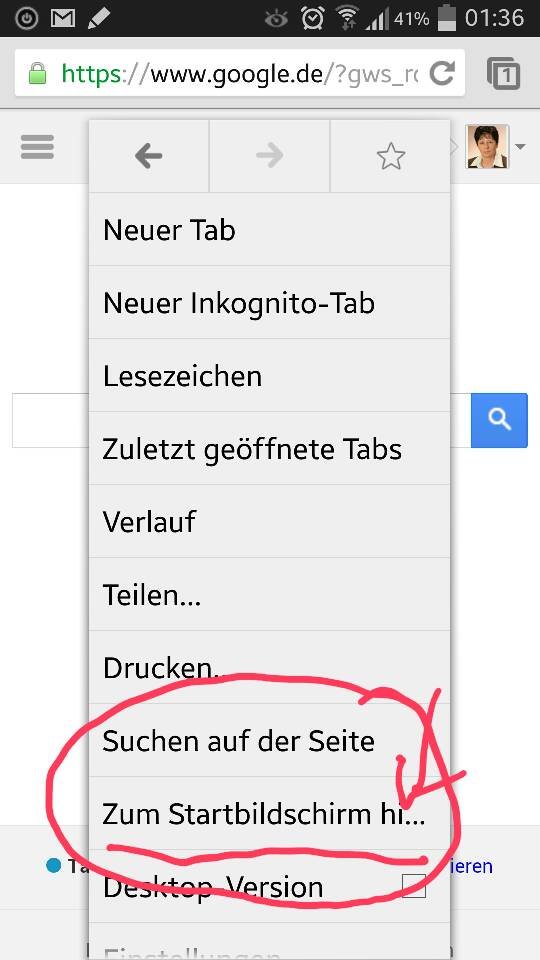540x960 pixels.
Task: Reload the page using refresh icon
Action: pyautogui.click(x=442, y=73)
